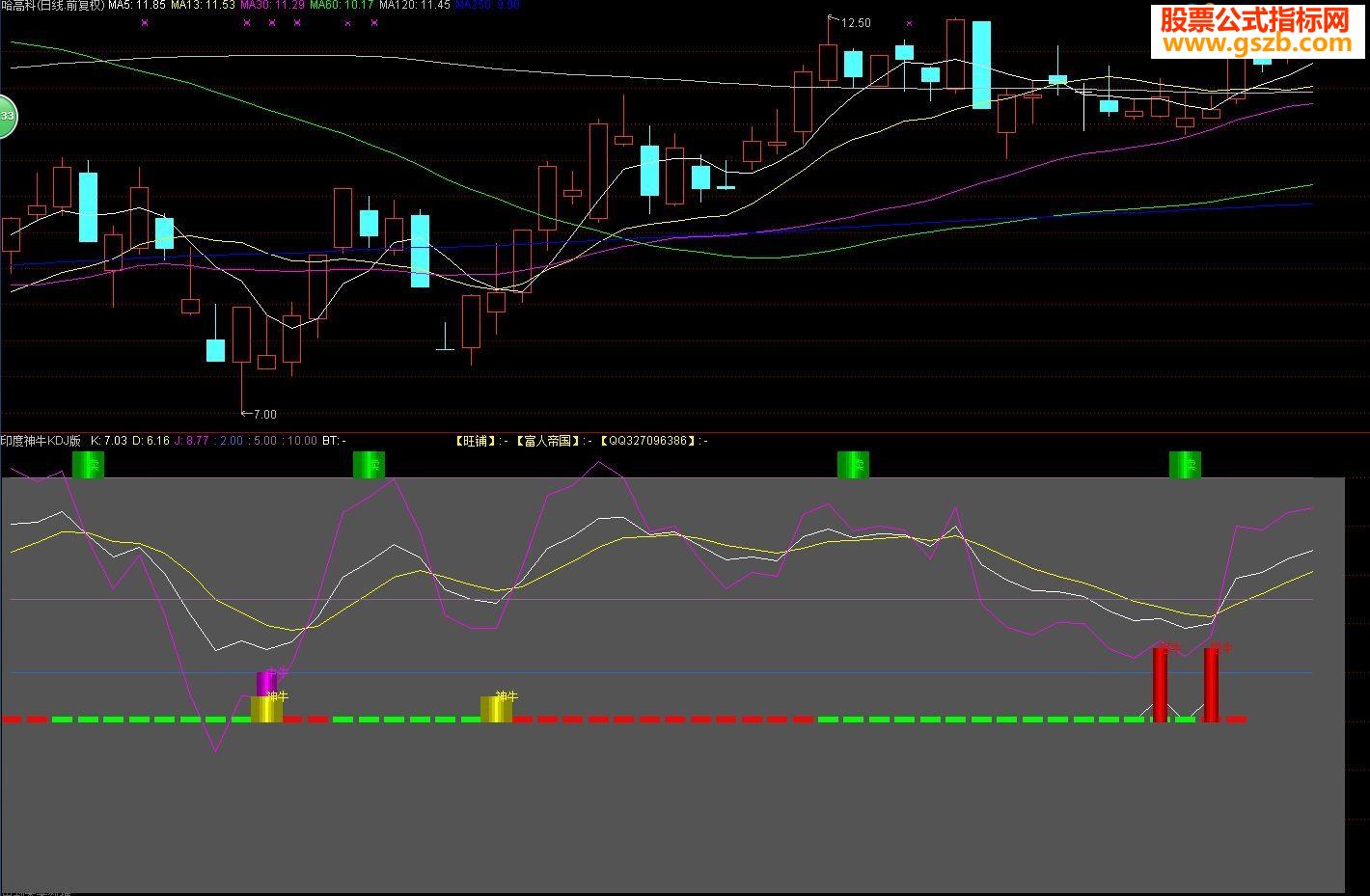Click the magenta signal block above 神牛
This screenshot has height=896, width=1370.
(266, 683)
